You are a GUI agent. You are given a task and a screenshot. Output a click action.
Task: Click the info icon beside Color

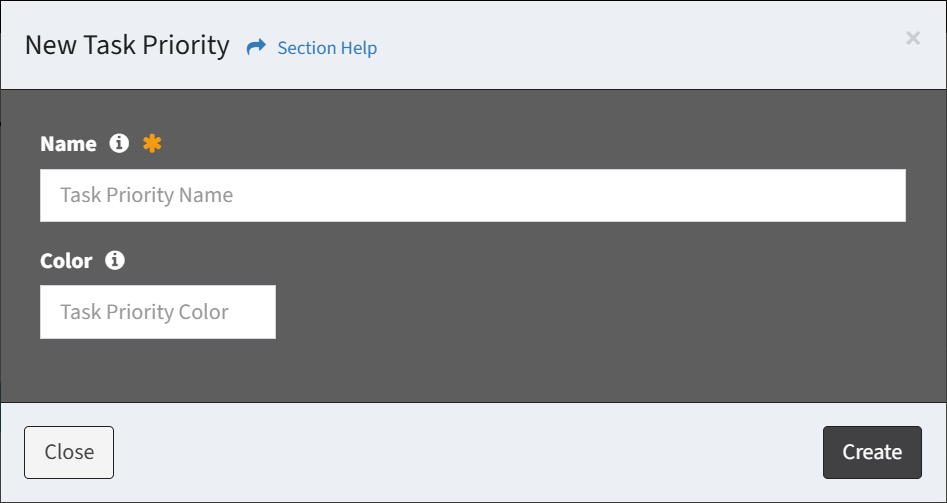click(x=115, y=260)
